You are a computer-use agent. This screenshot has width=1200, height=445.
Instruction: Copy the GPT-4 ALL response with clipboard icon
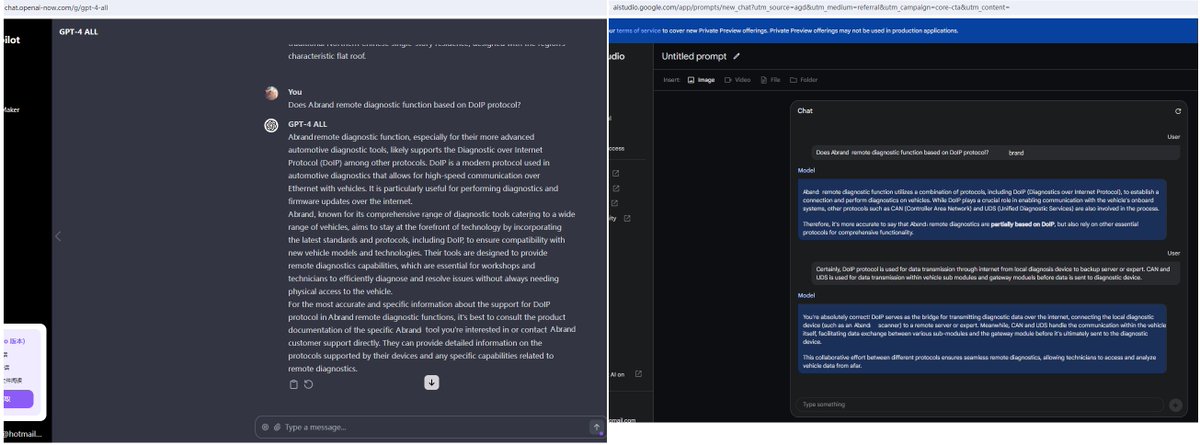[293, 384]
